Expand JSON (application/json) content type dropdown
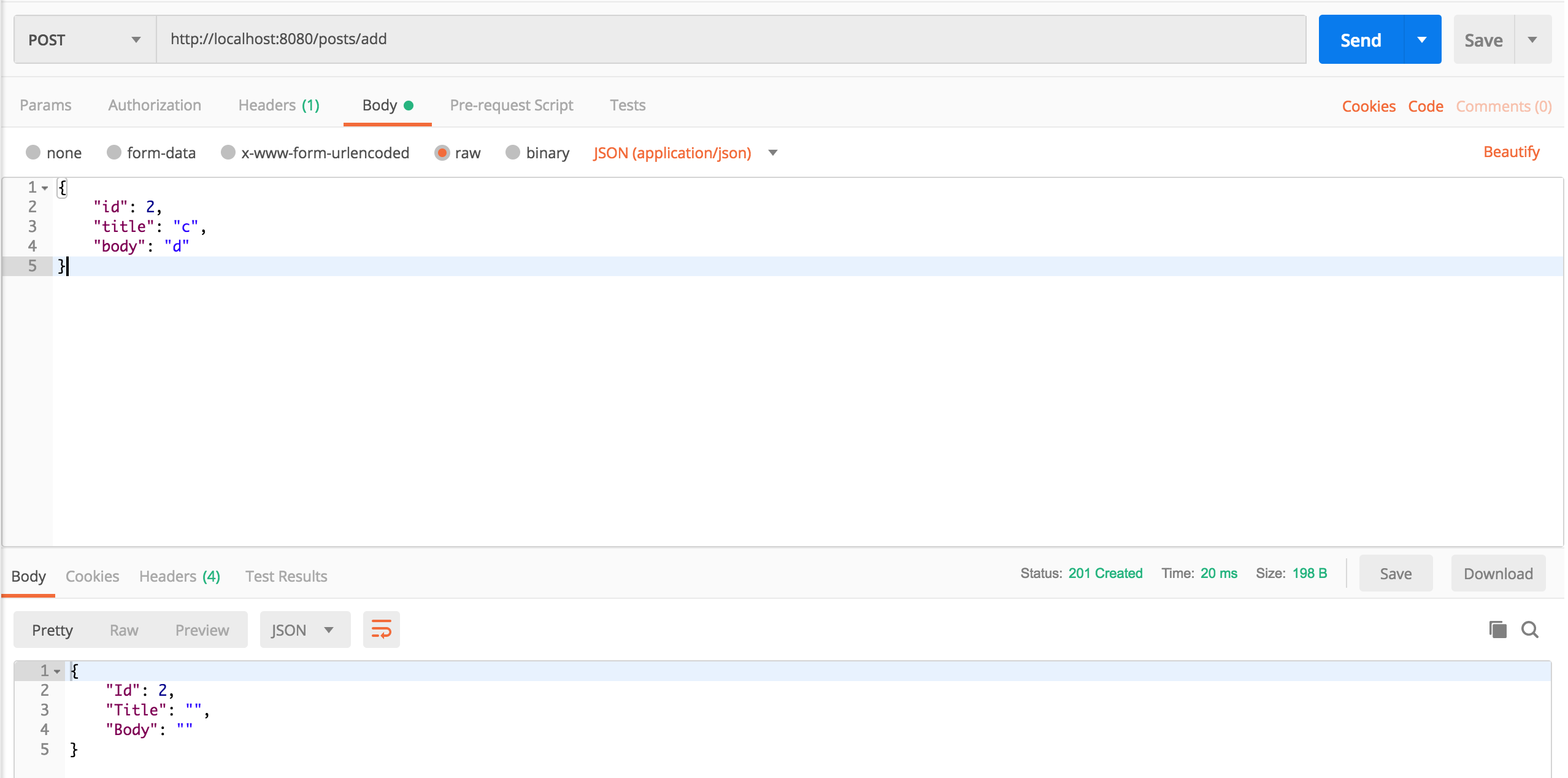 (772, 153)
